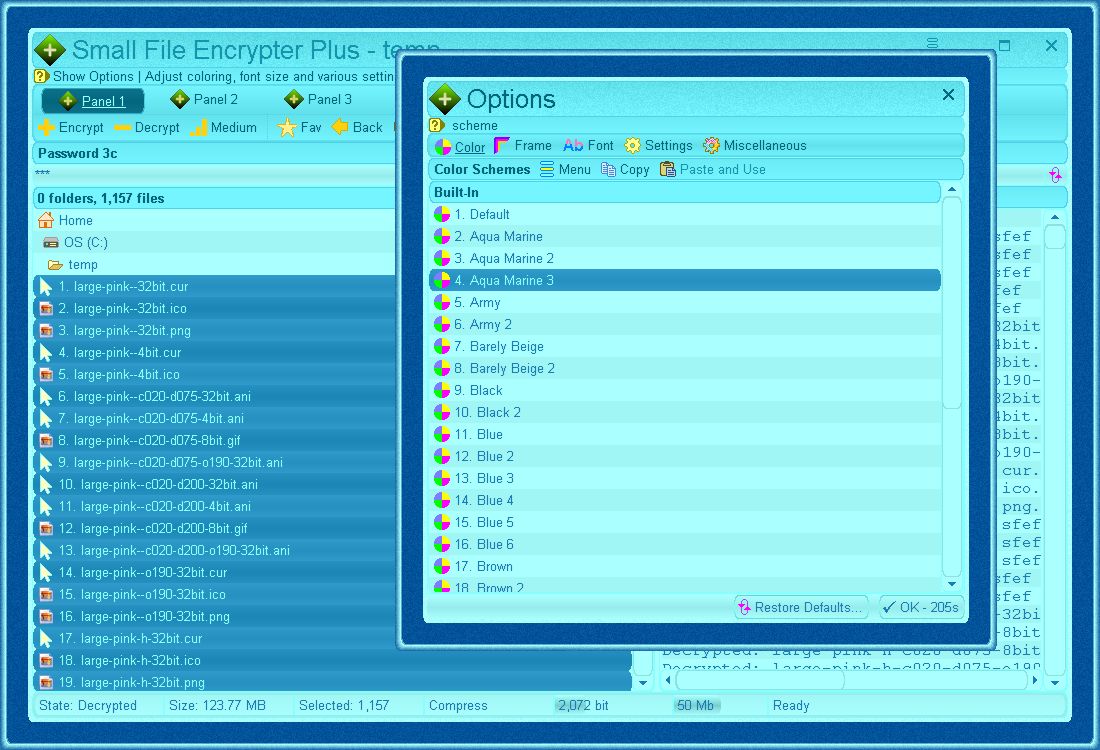Choose the 10. Black 2 scheme
The width and height of the screenshot is (1100, 750).
click(685, 413)
